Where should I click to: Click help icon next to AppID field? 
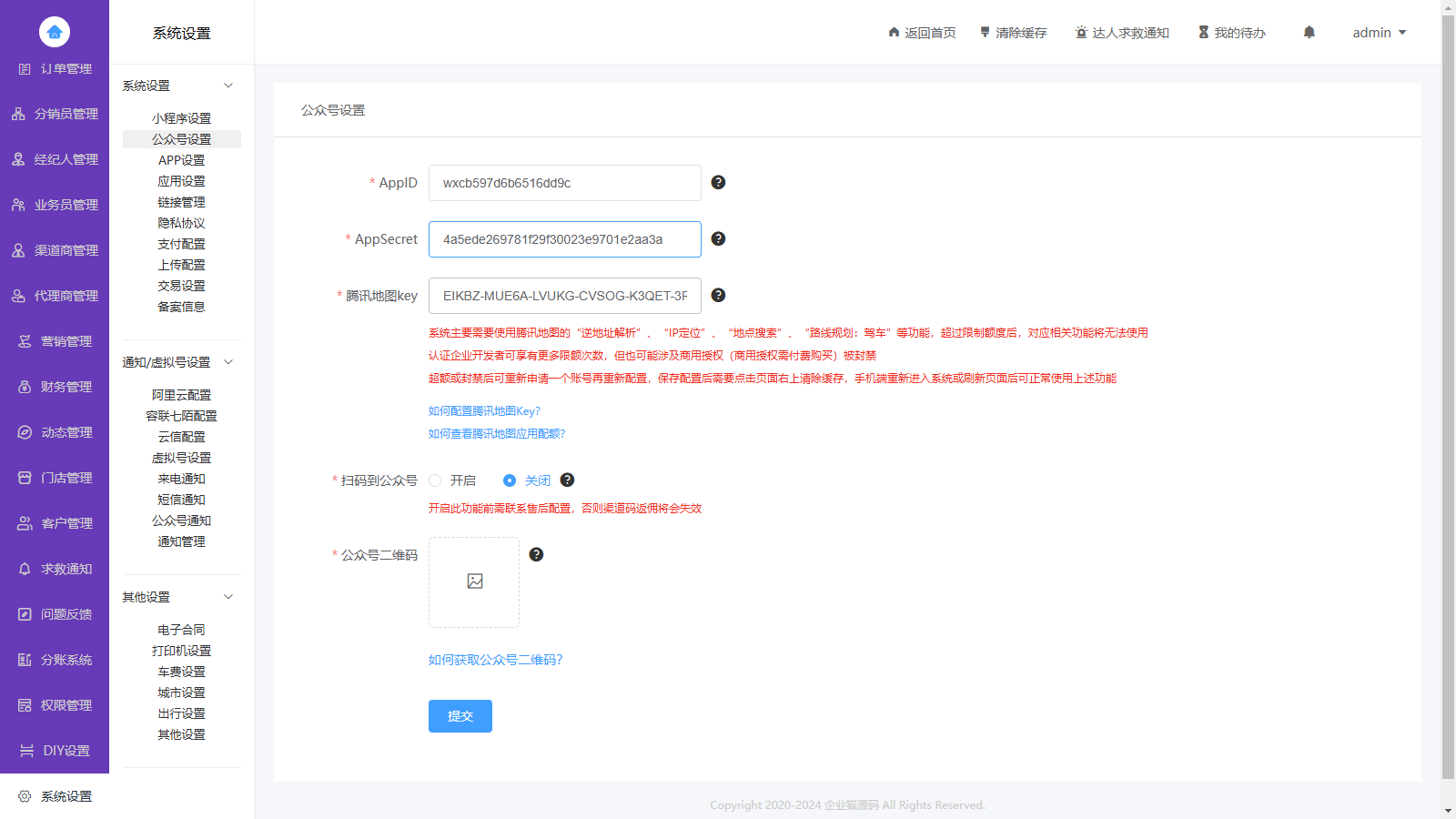point(718,182)
